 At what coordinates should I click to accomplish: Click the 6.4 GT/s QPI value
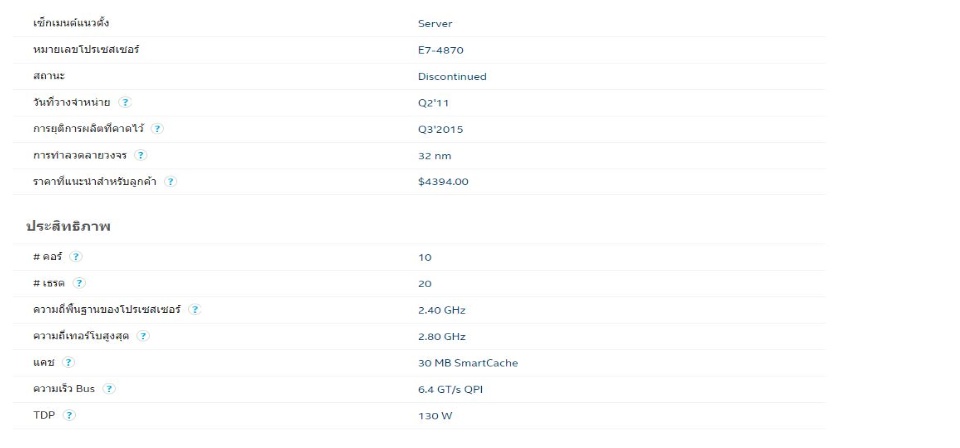pyautogui.click(x=451, y=389)
